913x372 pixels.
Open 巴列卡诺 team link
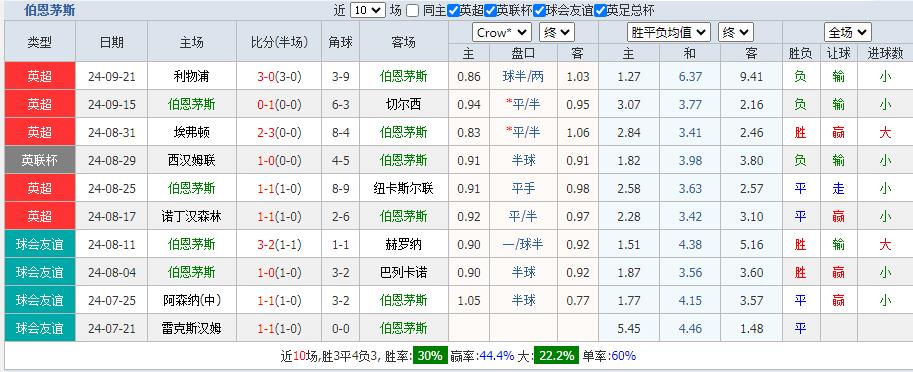click(404, 272)
